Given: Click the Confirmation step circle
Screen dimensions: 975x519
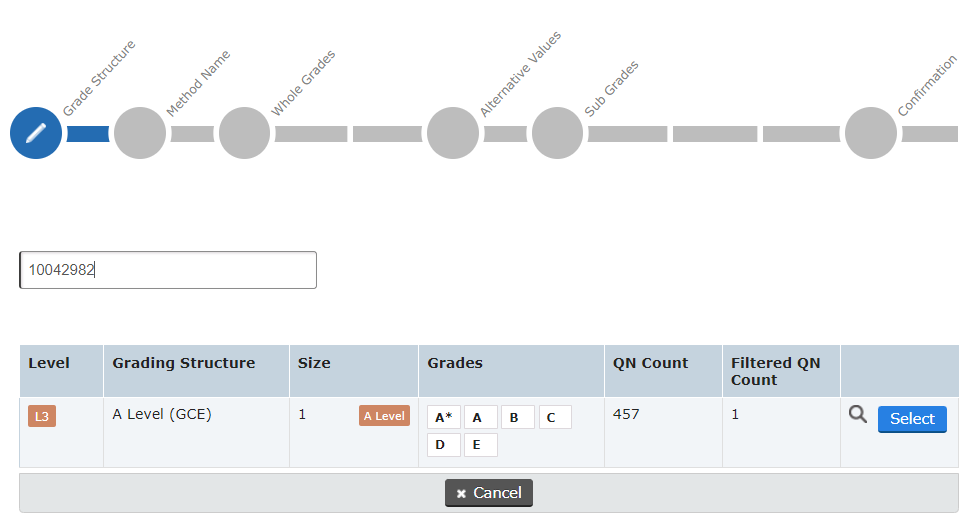Looking at the screenshot, I should tap(870, 133).
